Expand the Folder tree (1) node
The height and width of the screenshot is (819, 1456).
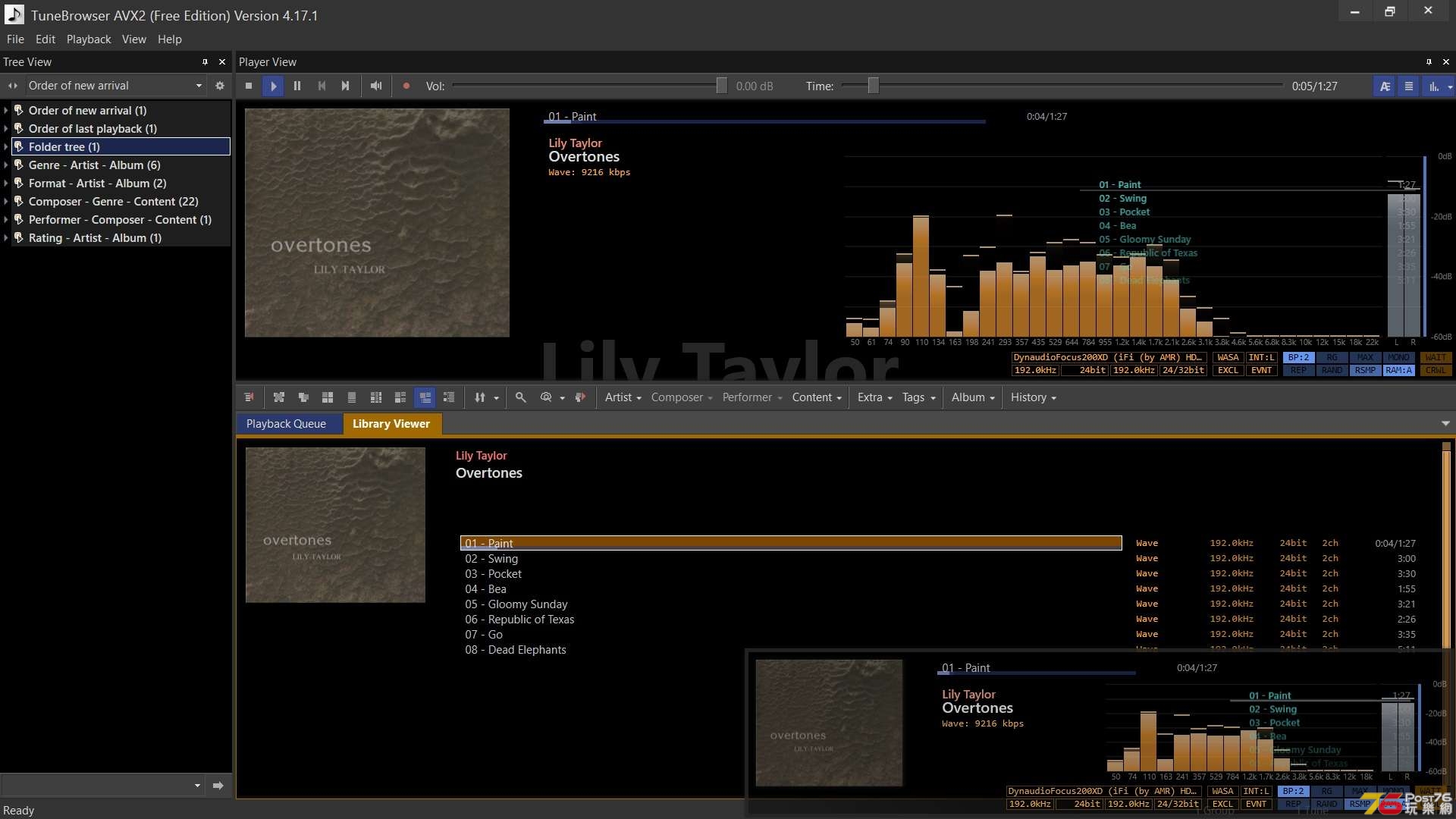pyautogui.click(x=6, y=147)
